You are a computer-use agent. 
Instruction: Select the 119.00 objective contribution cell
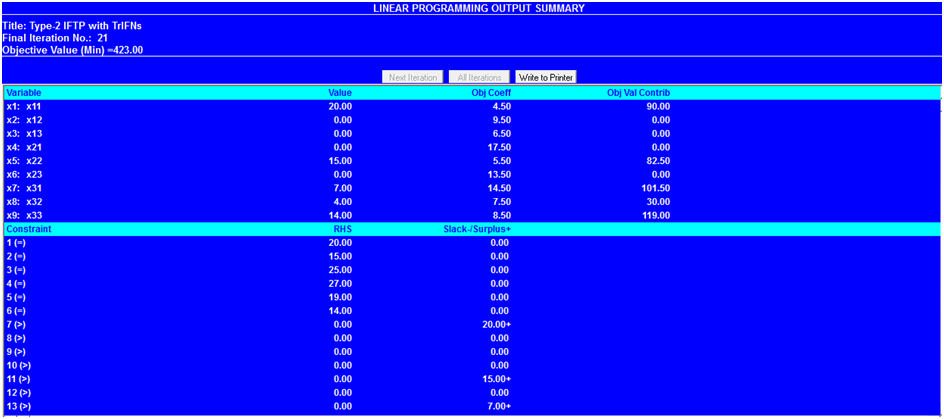(655, 215)
